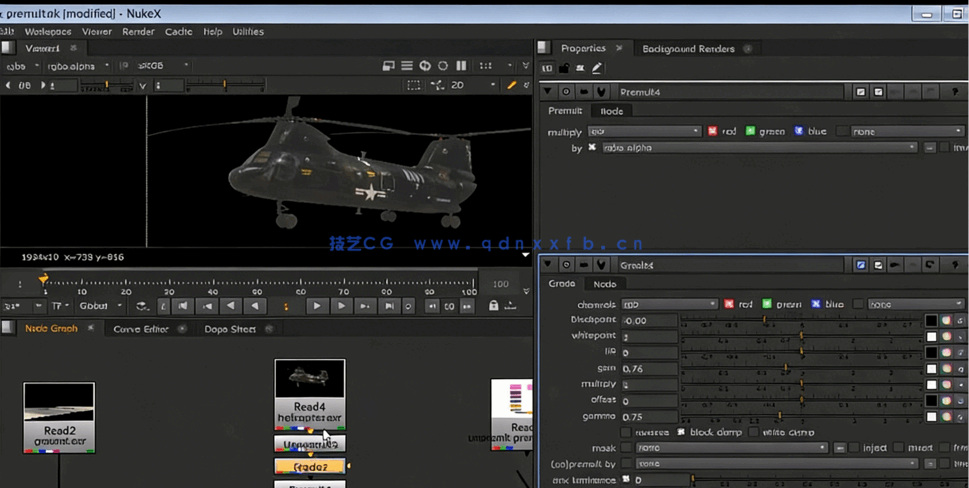This screenshot has width=969, height=488.
Task: Click the Viewer panel pane-menu icon left of tab
Action: click(7, 48)
